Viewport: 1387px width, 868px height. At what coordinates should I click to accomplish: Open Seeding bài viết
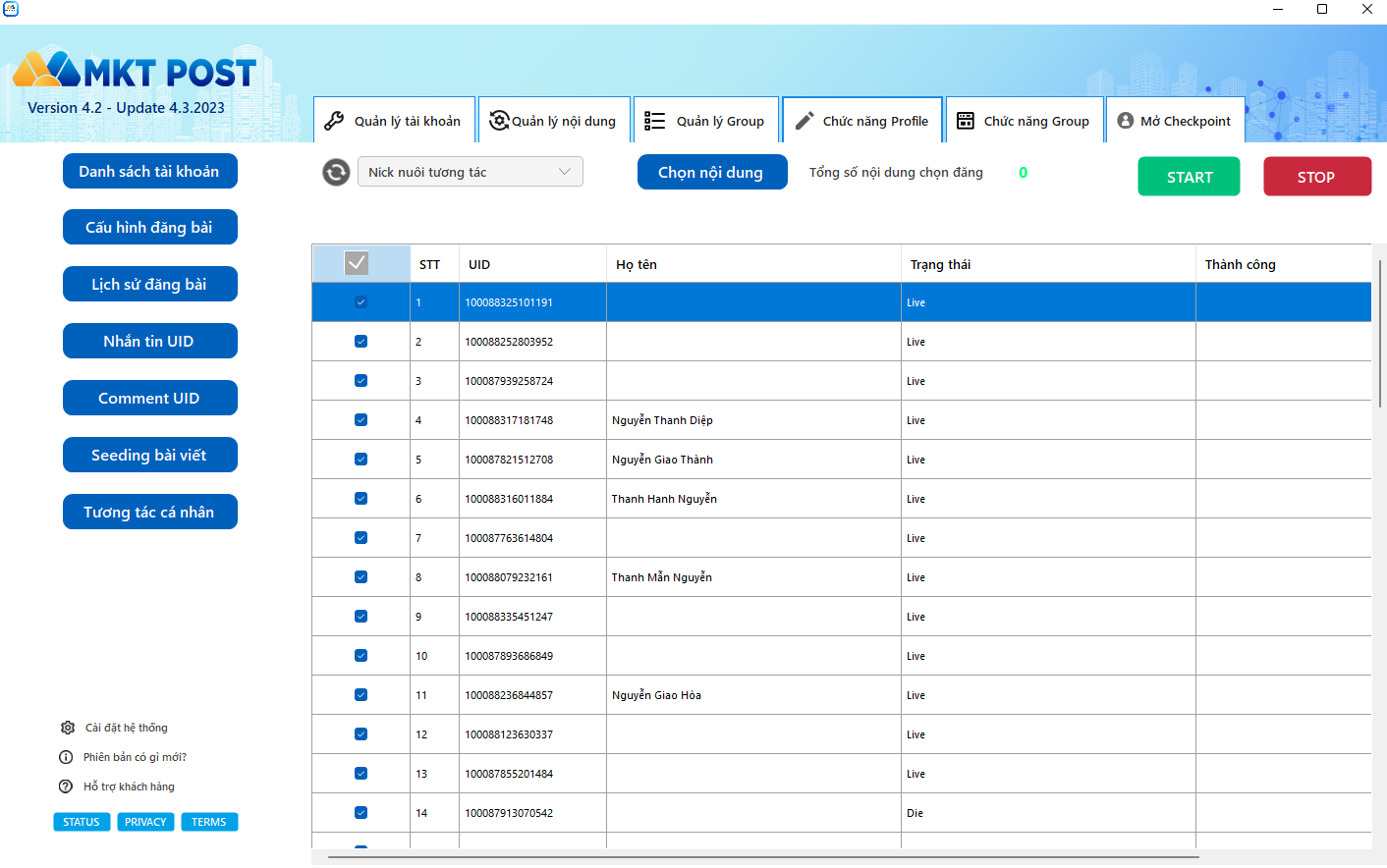[x=149, y=455]
